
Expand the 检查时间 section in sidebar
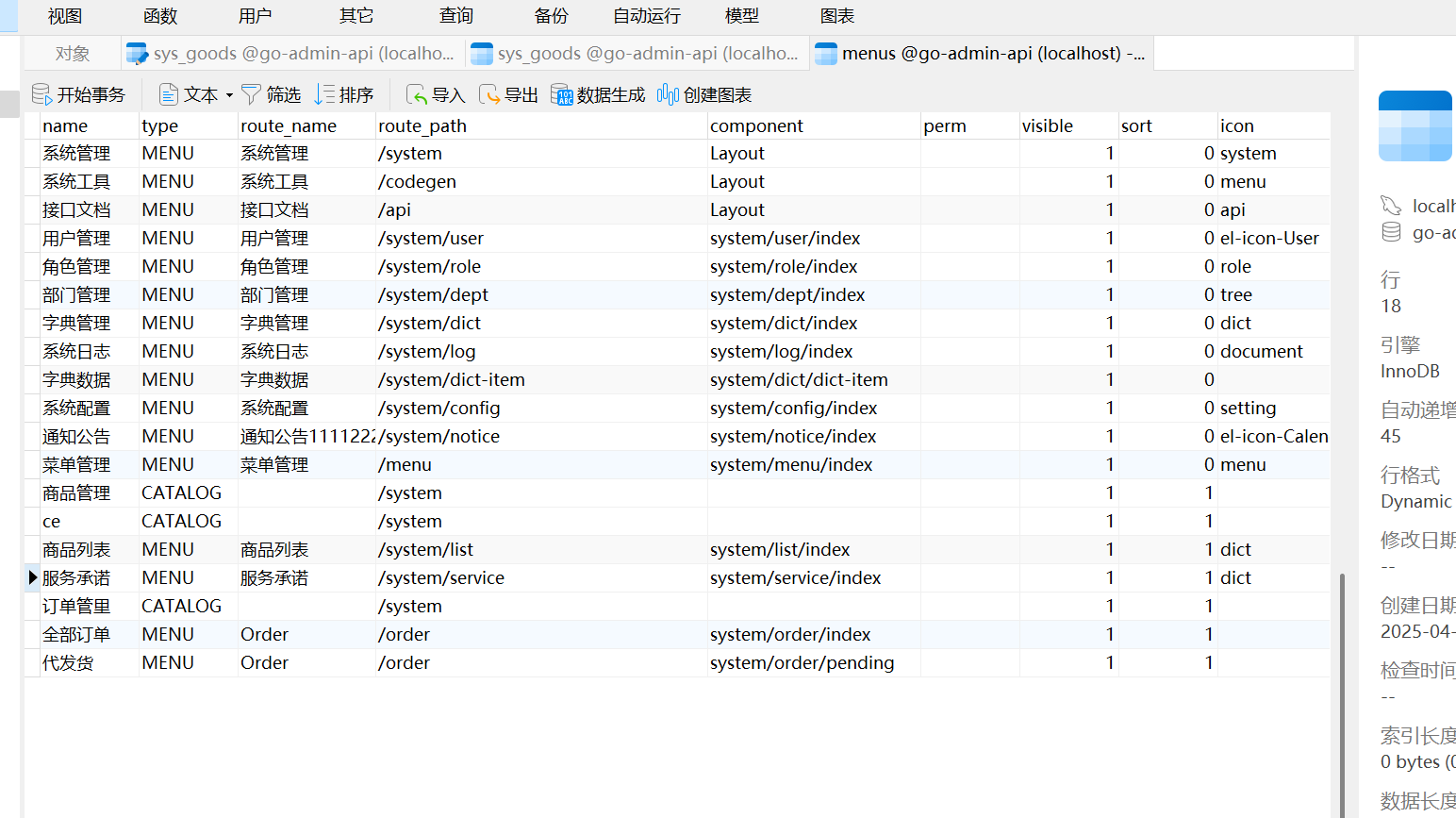[x=1415, y=669]
